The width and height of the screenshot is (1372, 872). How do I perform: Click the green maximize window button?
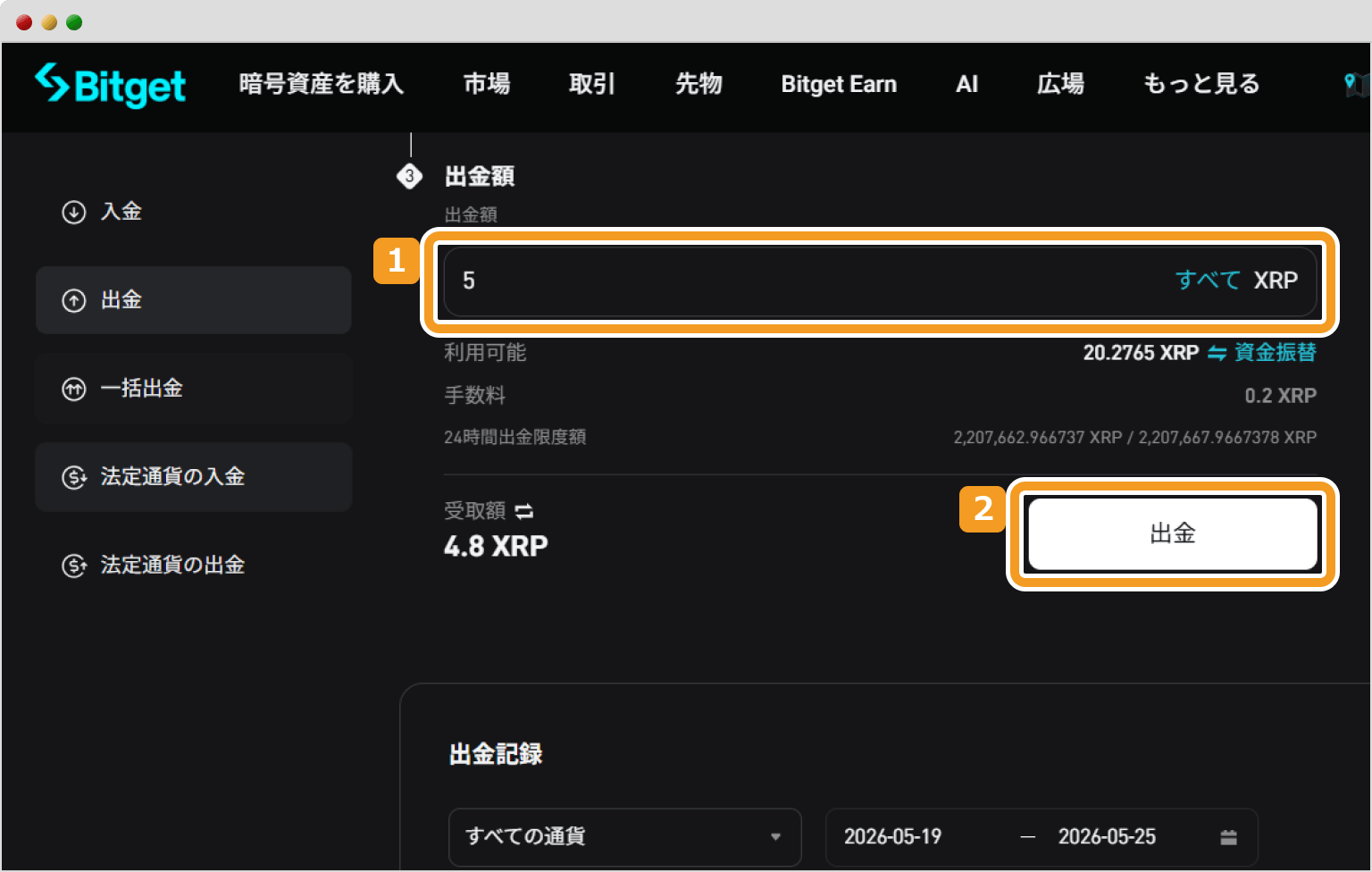[x=74, y=22]
